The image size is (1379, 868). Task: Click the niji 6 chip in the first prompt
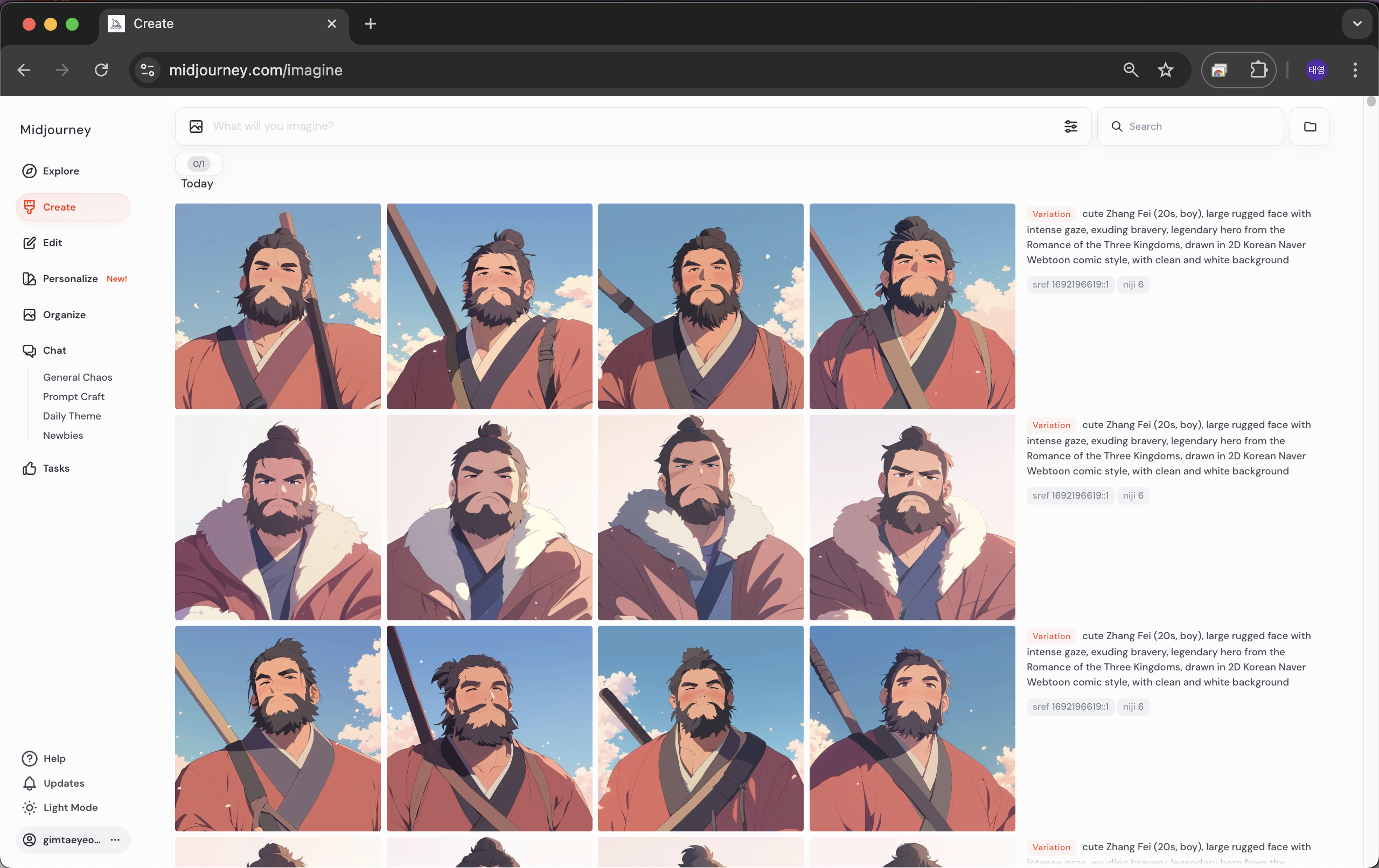coord(1133,284)
